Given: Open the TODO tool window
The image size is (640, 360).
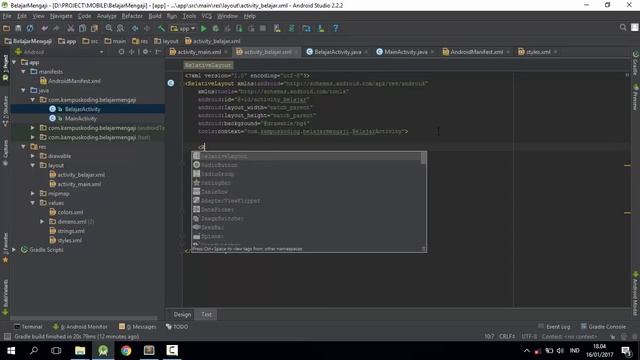Looking at the screenshot, I should click(x=177, y=327).
